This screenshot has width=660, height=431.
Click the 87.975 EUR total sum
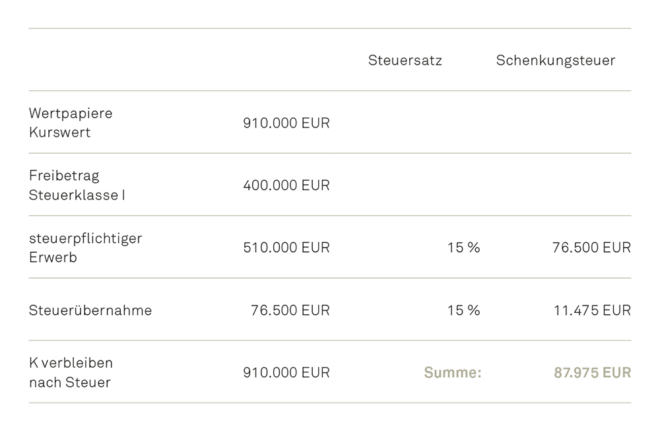pos(592,372)
